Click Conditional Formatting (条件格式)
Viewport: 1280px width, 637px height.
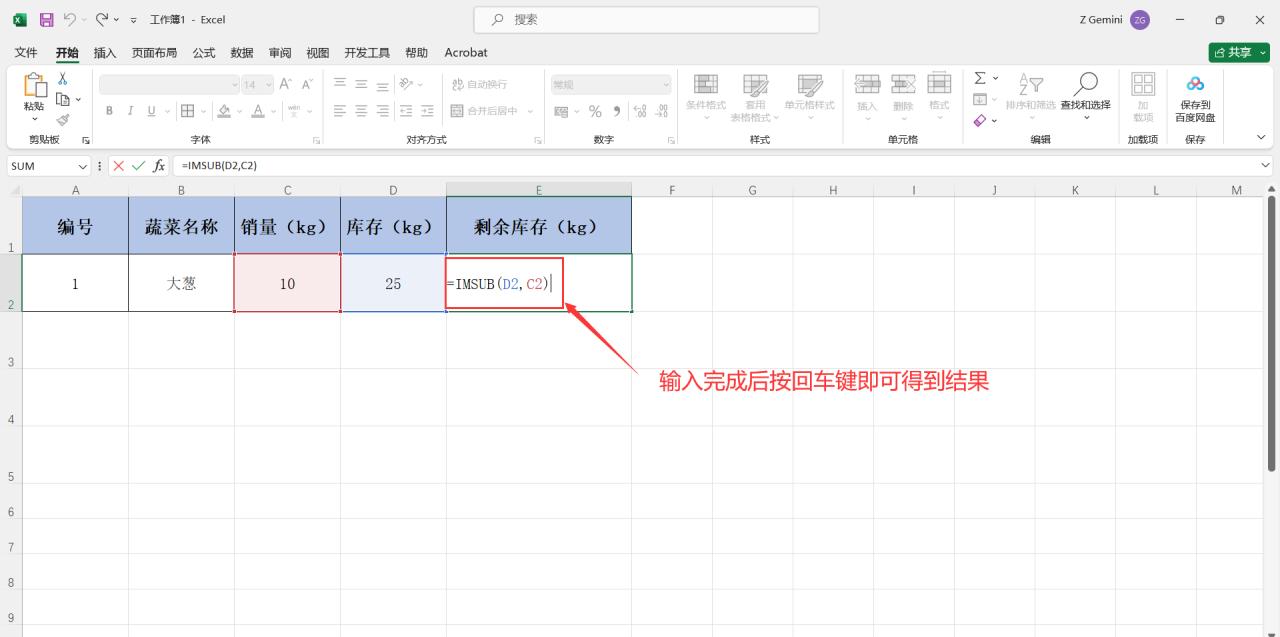pos(706,95)
